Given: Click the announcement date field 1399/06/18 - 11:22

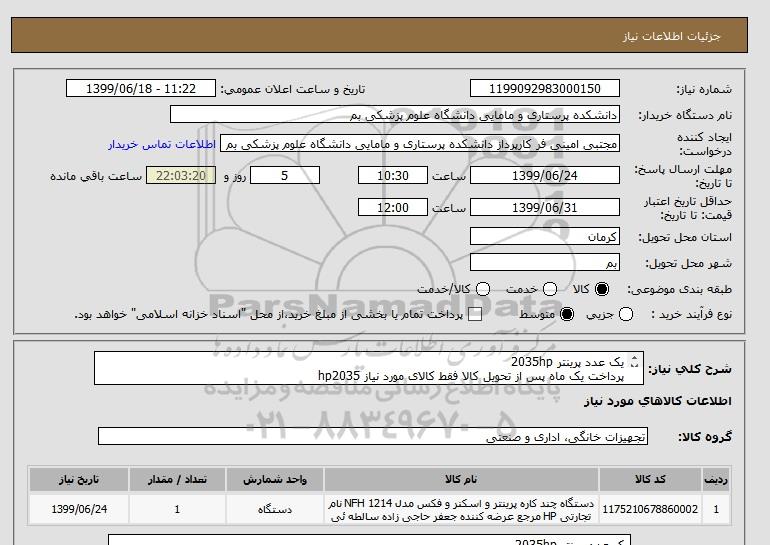Looking at the screenshot, I should 140,88.
